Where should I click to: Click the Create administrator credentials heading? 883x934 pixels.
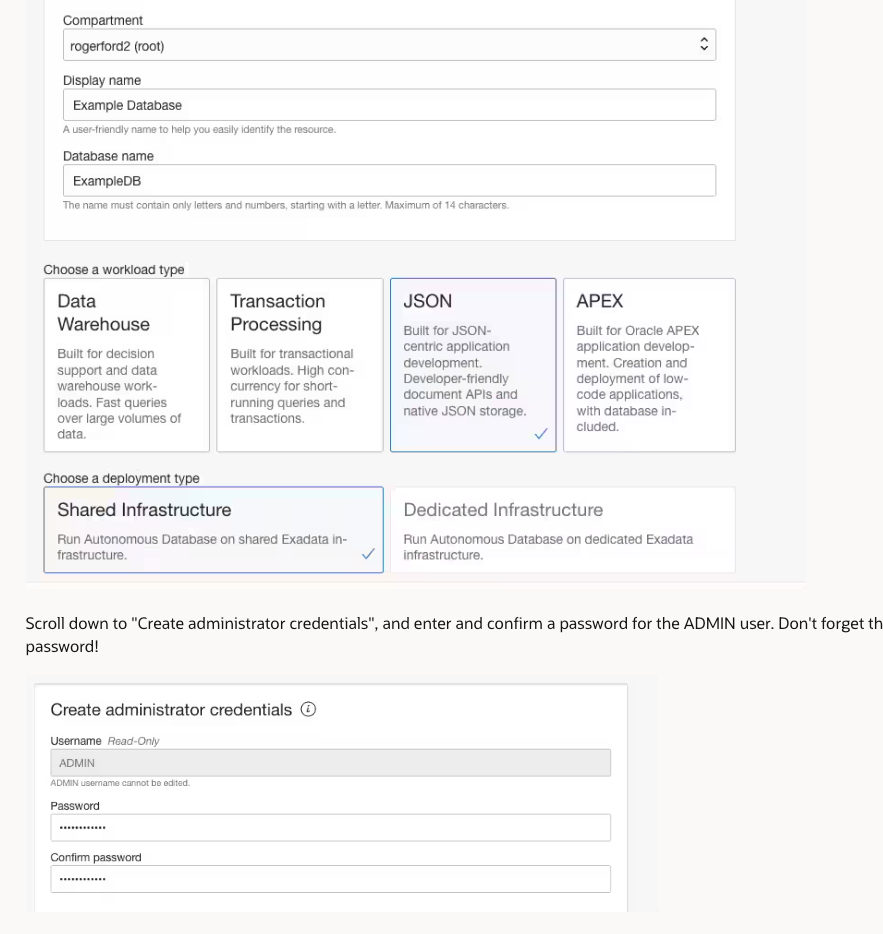click(171, 710)
